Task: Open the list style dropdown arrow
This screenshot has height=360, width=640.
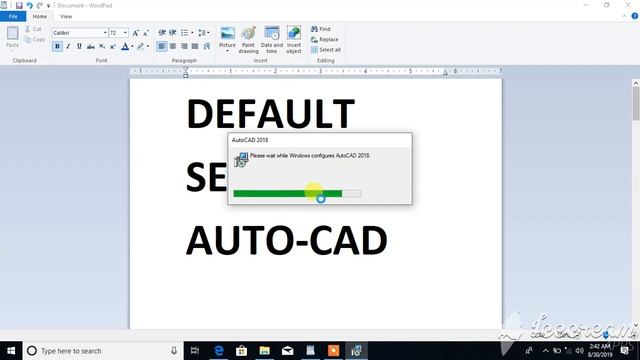Action: (192, 33)
